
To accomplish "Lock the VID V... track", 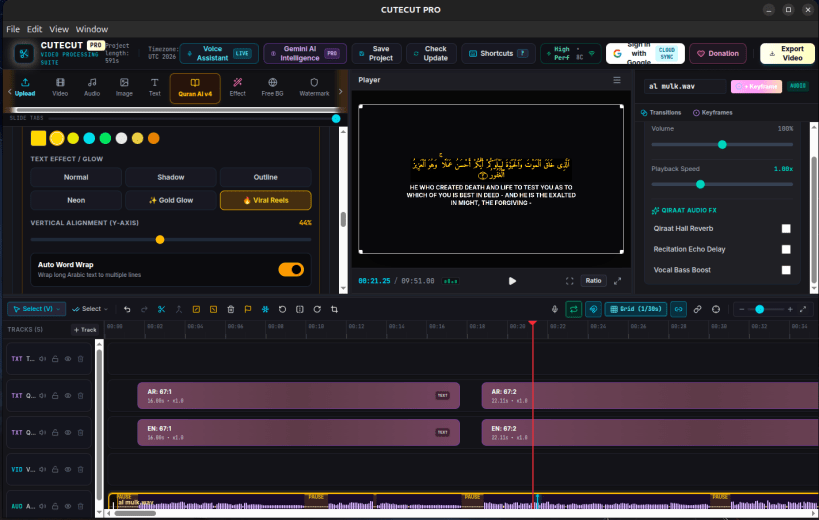I will click(x=55, y=469).
